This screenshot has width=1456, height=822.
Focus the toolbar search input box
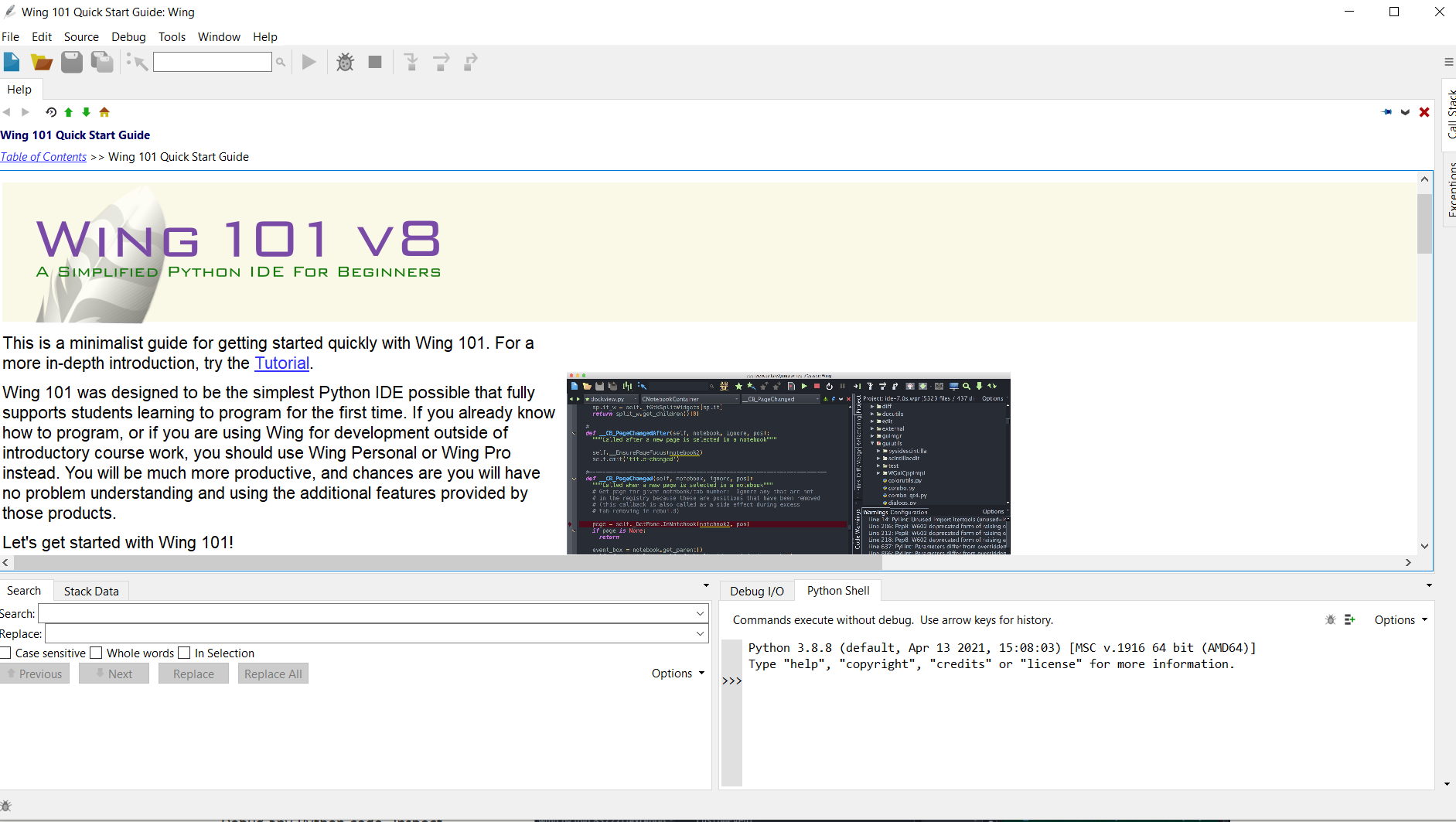[x=213, y=62]
